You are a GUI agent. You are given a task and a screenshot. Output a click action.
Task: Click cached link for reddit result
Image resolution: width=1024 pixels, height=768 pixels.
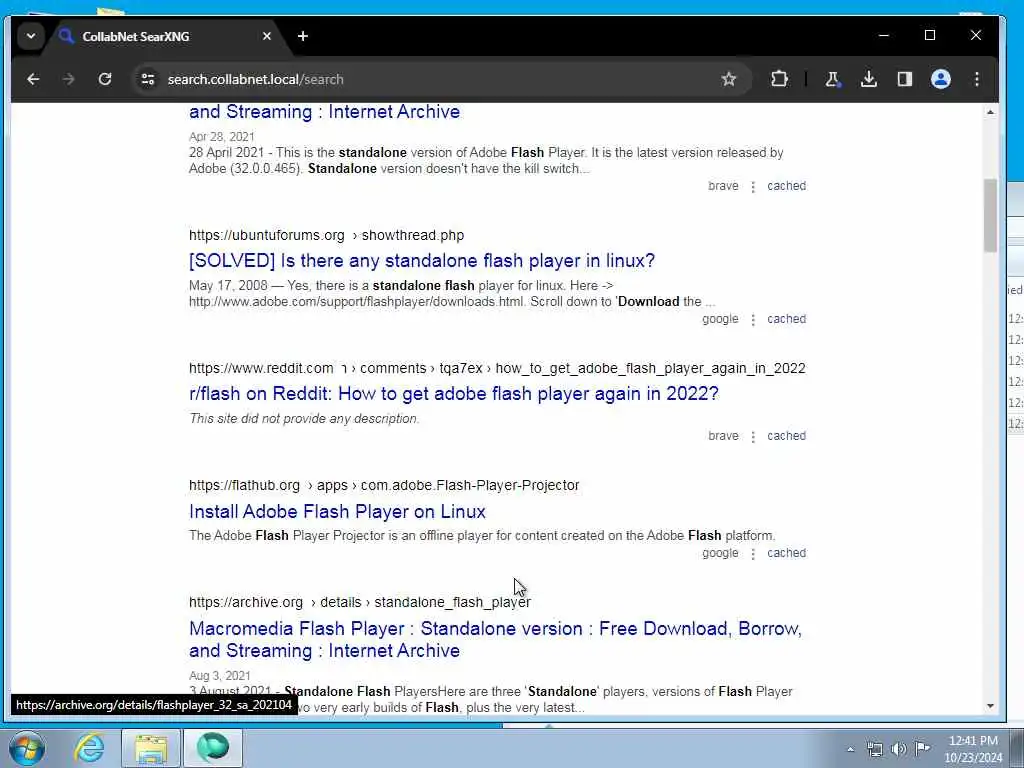coord(786,436)
